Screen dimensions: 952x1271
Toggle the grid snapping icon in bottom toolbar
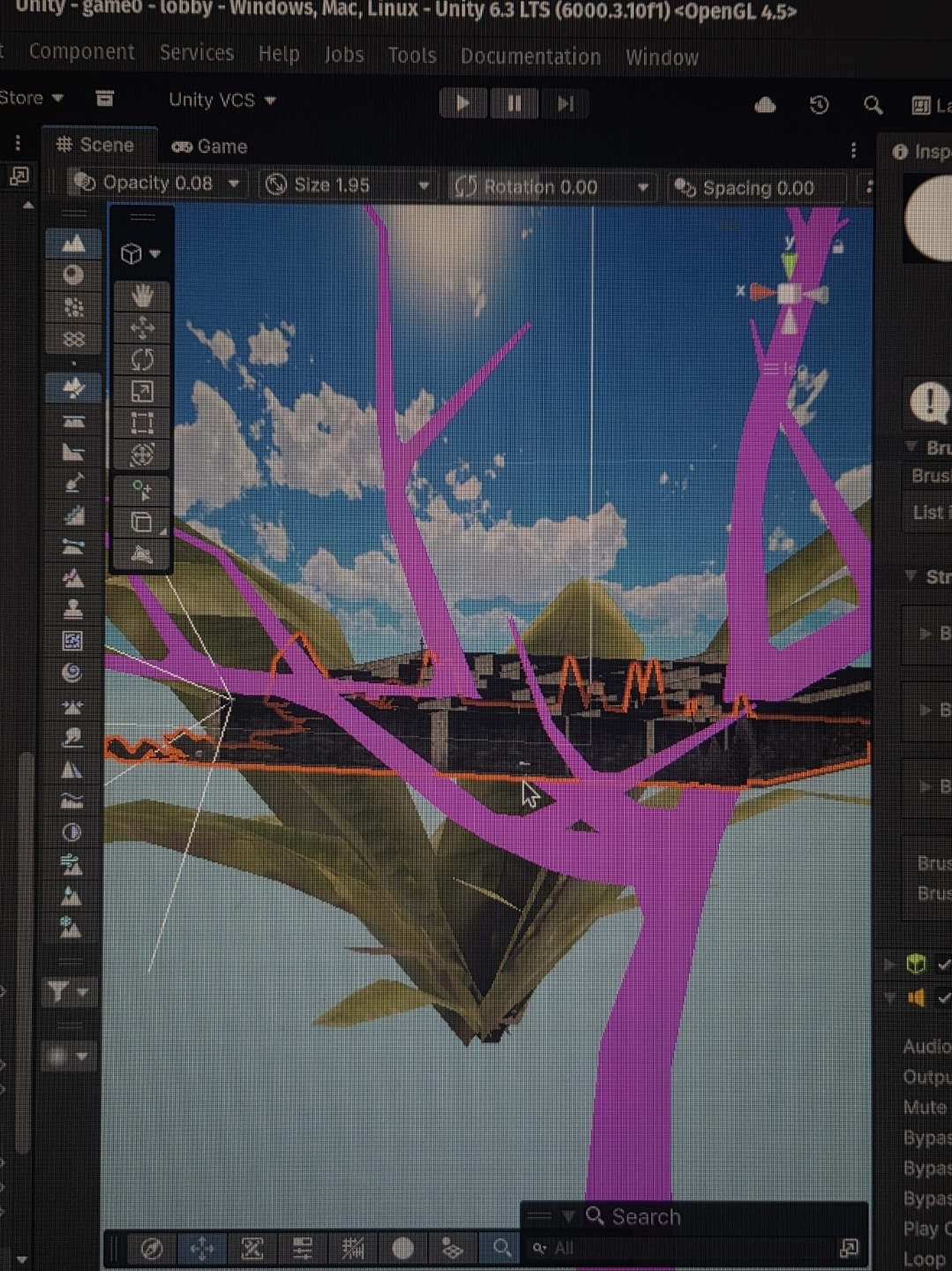click(353, 1248)
